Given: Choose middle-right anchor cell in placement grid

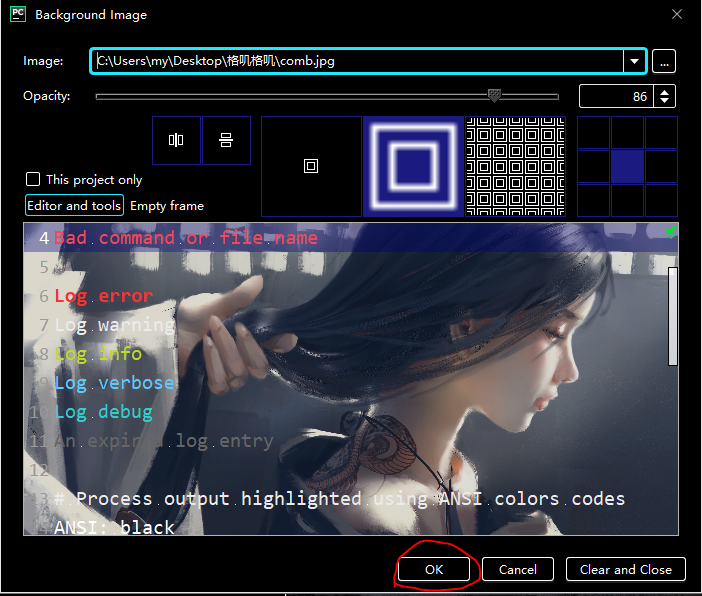Looking at the screenshot, I should pos(661,166).
